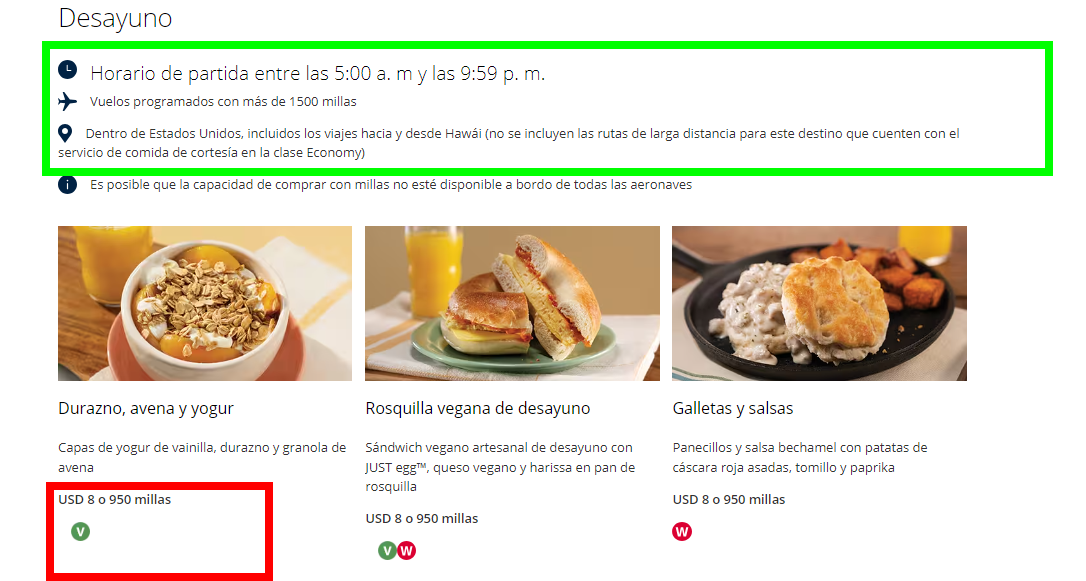Open the peach oatmeal yogurt bowl photo
Viewport: 1086px width, 581px height.
click(x=205, y=303)
